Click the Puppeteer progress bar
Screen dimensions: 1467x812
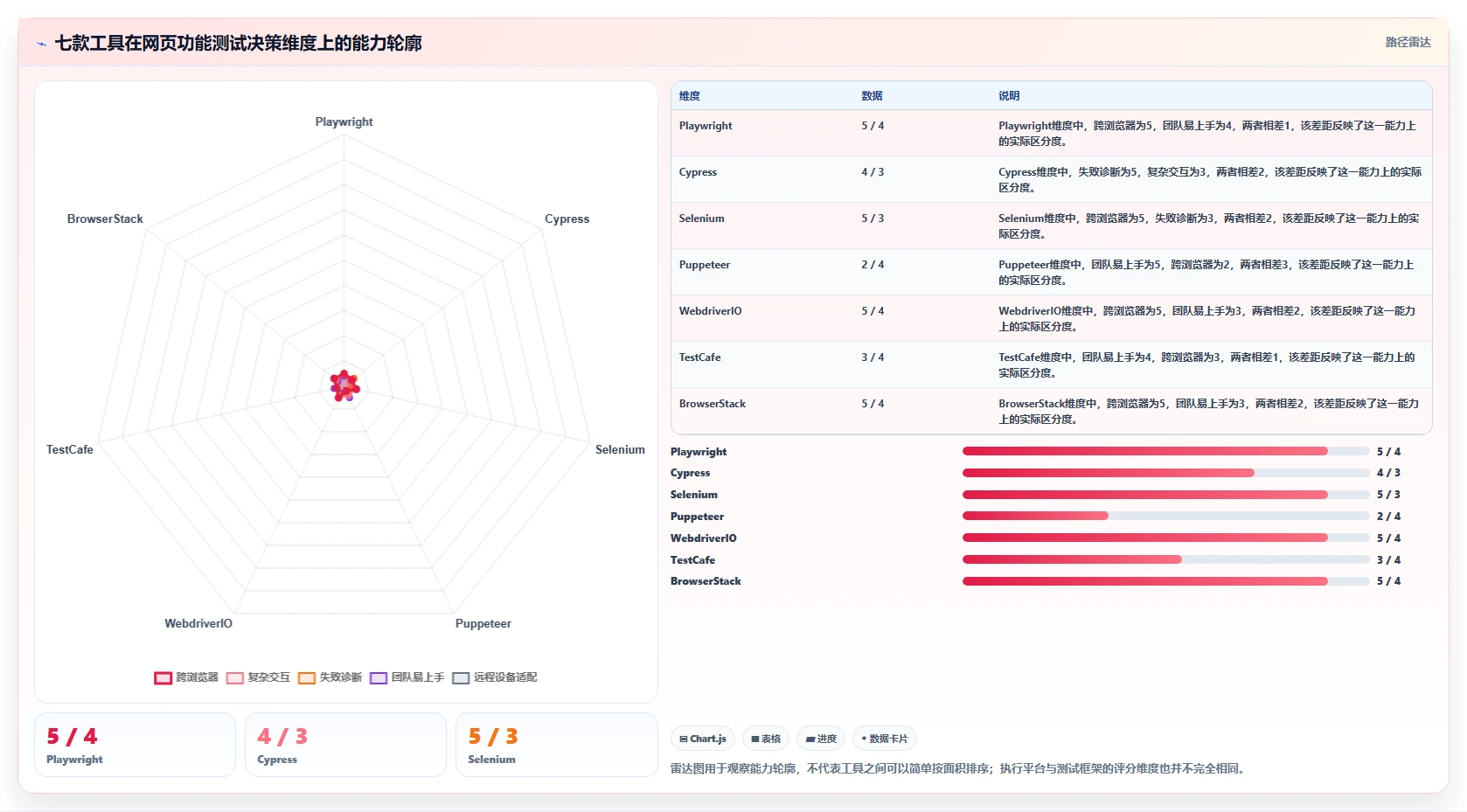click(x=1165, y=516)
